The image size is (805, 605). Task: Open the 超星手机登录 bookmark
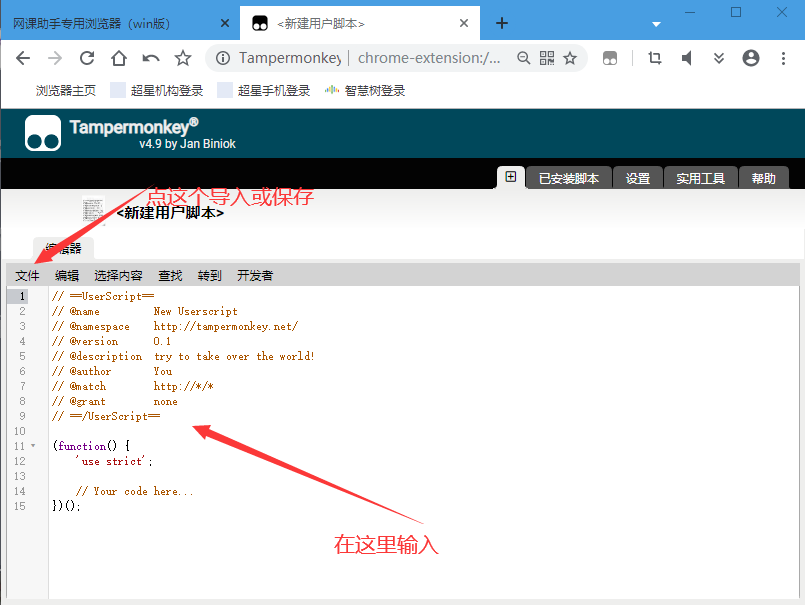264,91
